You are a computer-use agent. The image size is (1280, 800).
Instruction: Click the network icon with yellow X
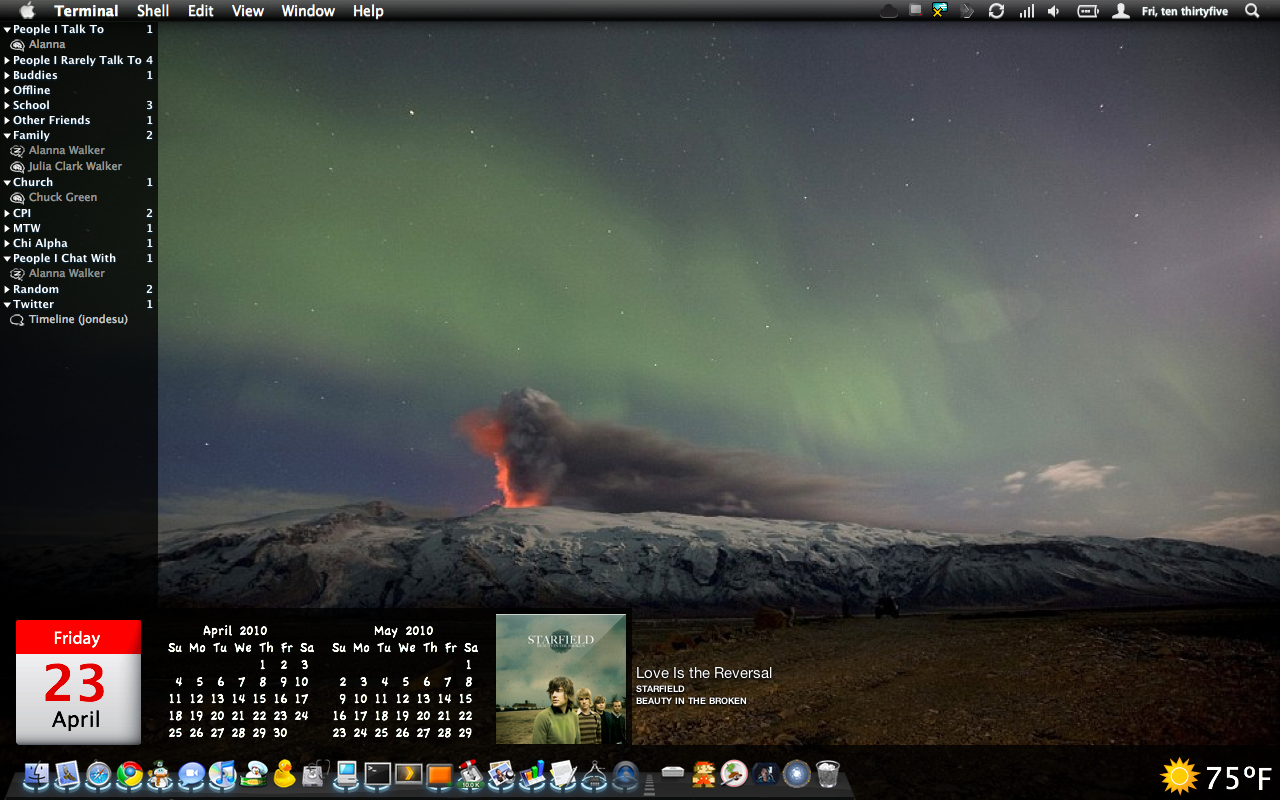(x=940, y=11)
